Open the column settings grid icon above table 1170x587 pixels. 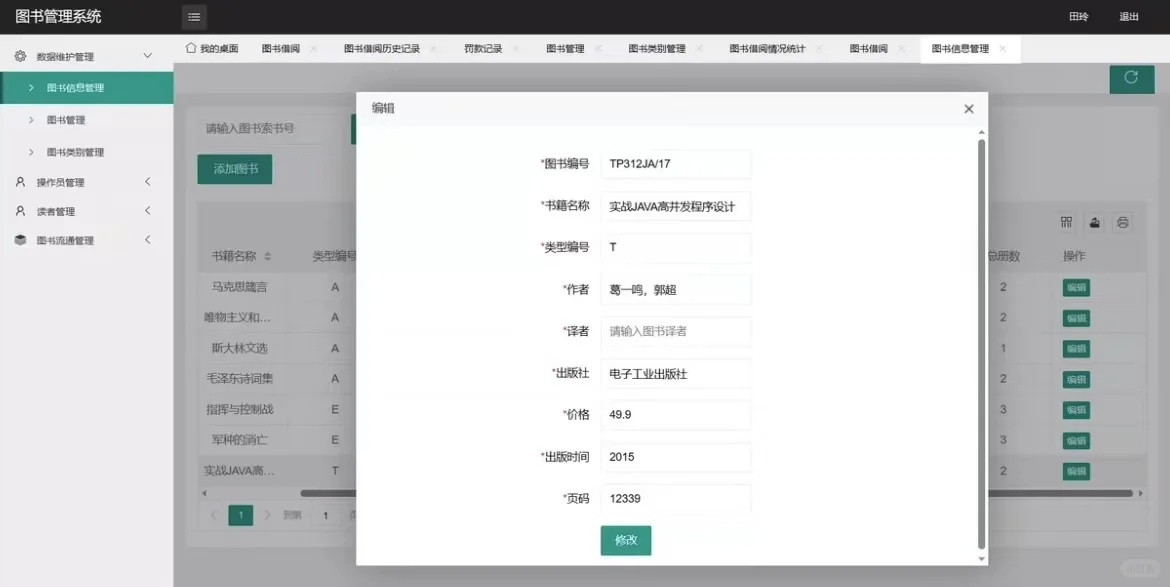(1066, 222)
